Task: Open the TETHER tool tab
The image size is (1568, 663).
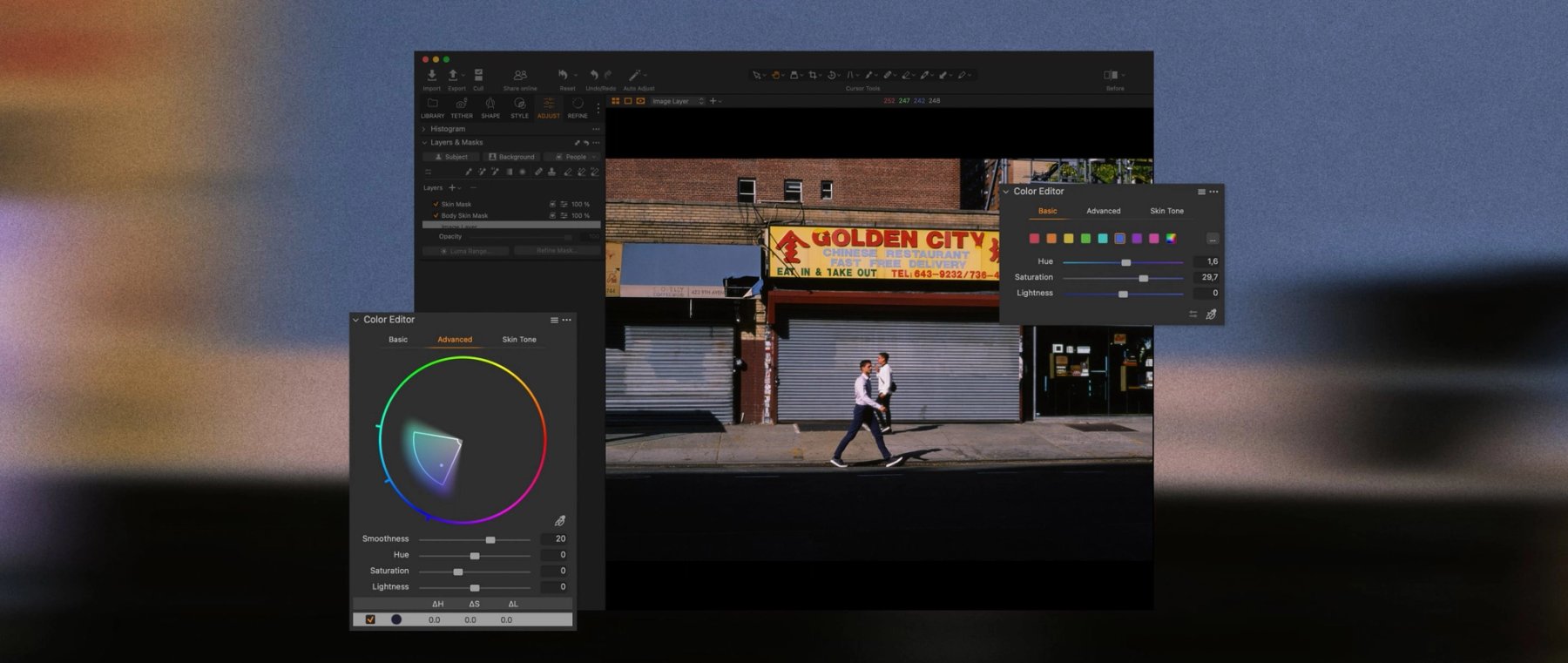Action: tap(462, 108)
